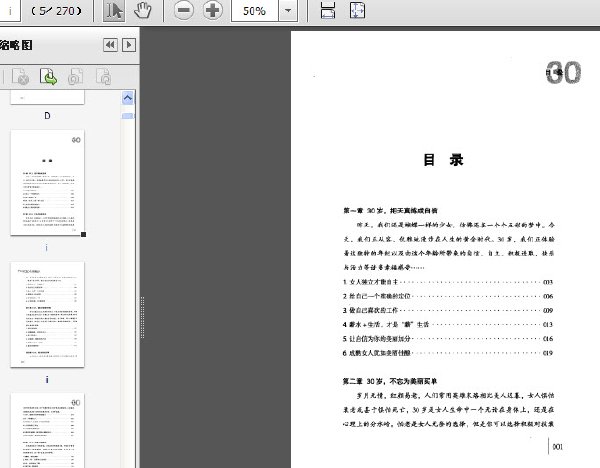The width and height of the screenshot is (600, 468).
Task: Click the rotate page icon in thumbnail toolbar
Action: (75, 76)
